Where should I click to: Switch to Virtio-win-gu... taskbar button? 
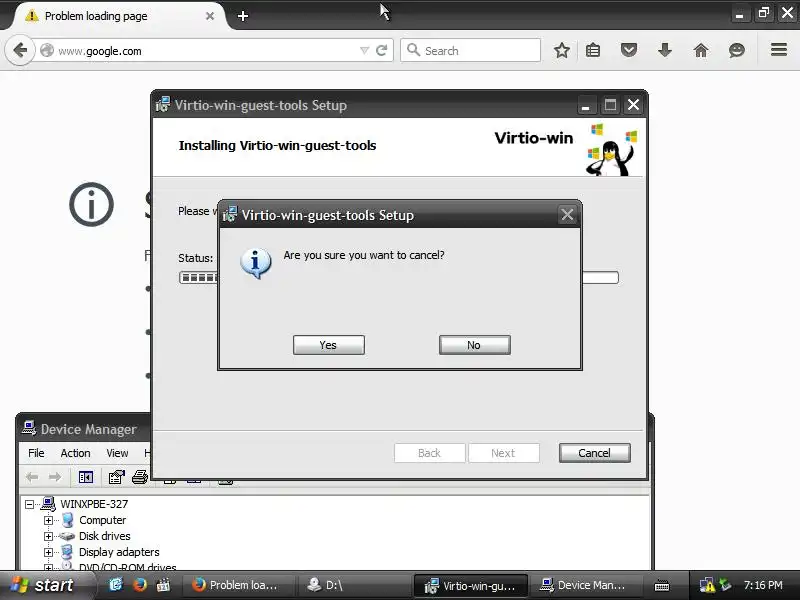pos(470,585)
